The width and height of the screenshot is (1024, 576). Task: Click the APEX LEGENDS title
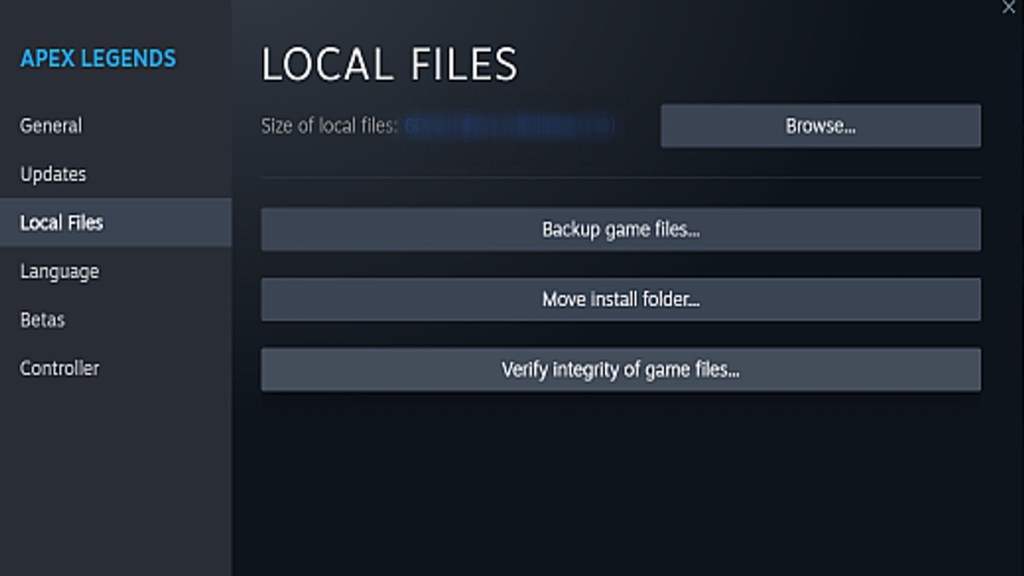point(98,58)
